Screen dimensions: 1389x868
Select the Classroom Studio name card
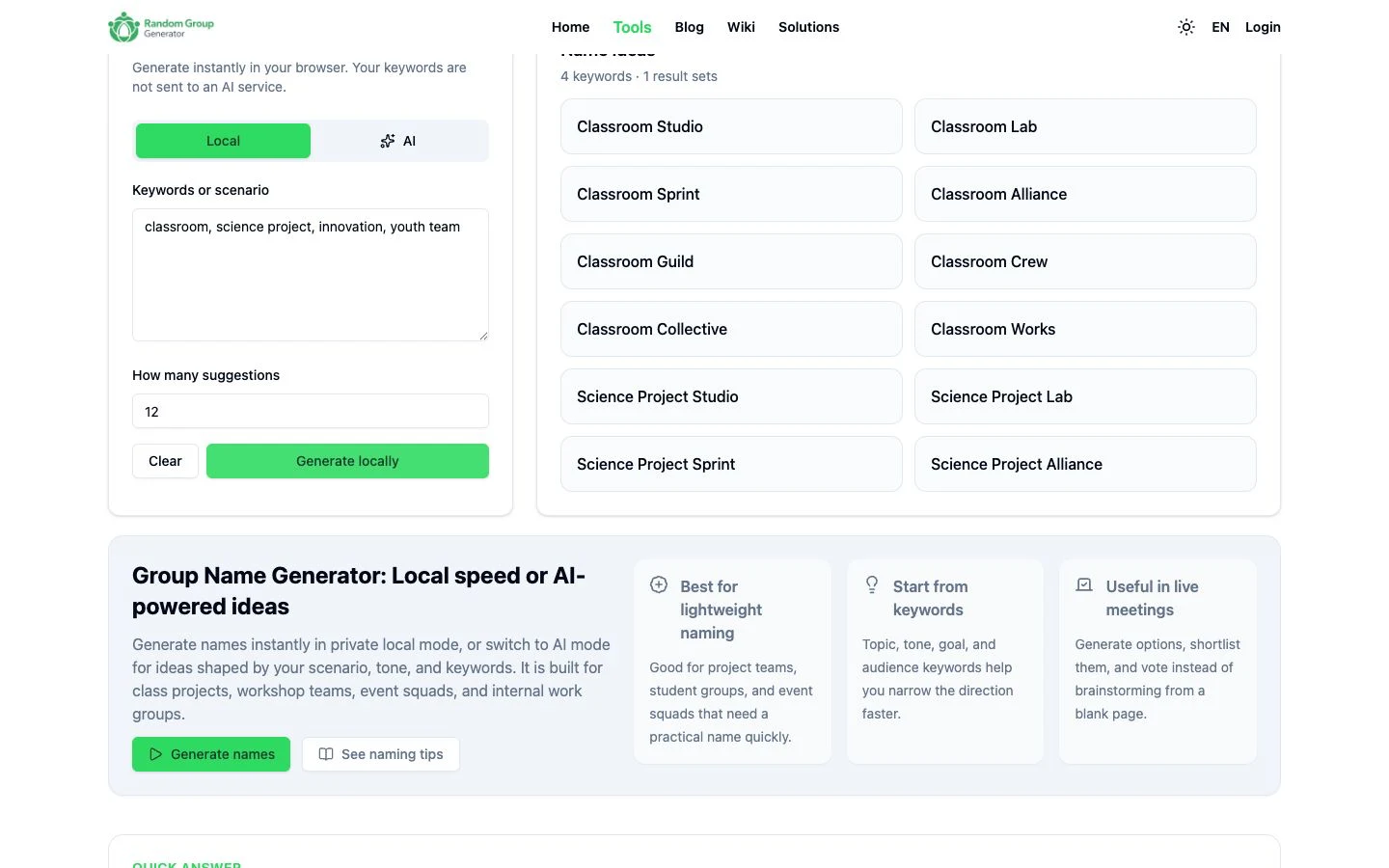coord(731,126)
